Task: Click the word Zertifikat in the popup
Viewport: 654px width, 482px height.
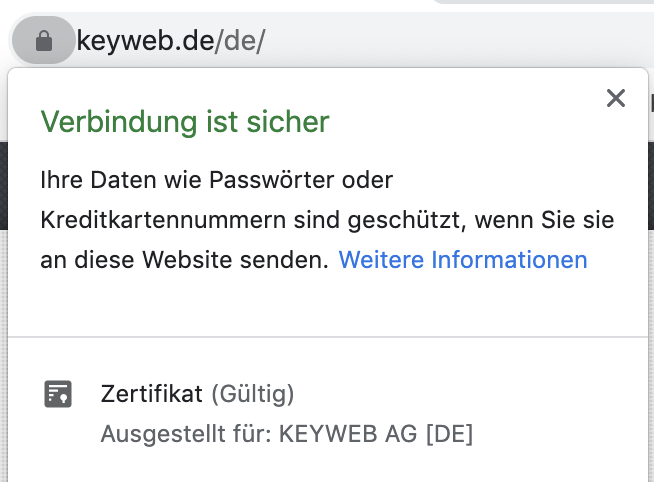Action: [x=151, y=394]
